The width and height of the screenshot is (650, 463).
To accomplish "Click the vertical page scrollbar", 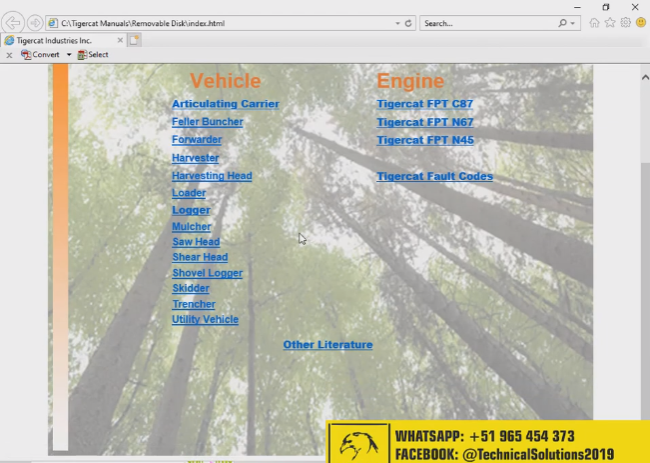I will [x=644, y=250].
